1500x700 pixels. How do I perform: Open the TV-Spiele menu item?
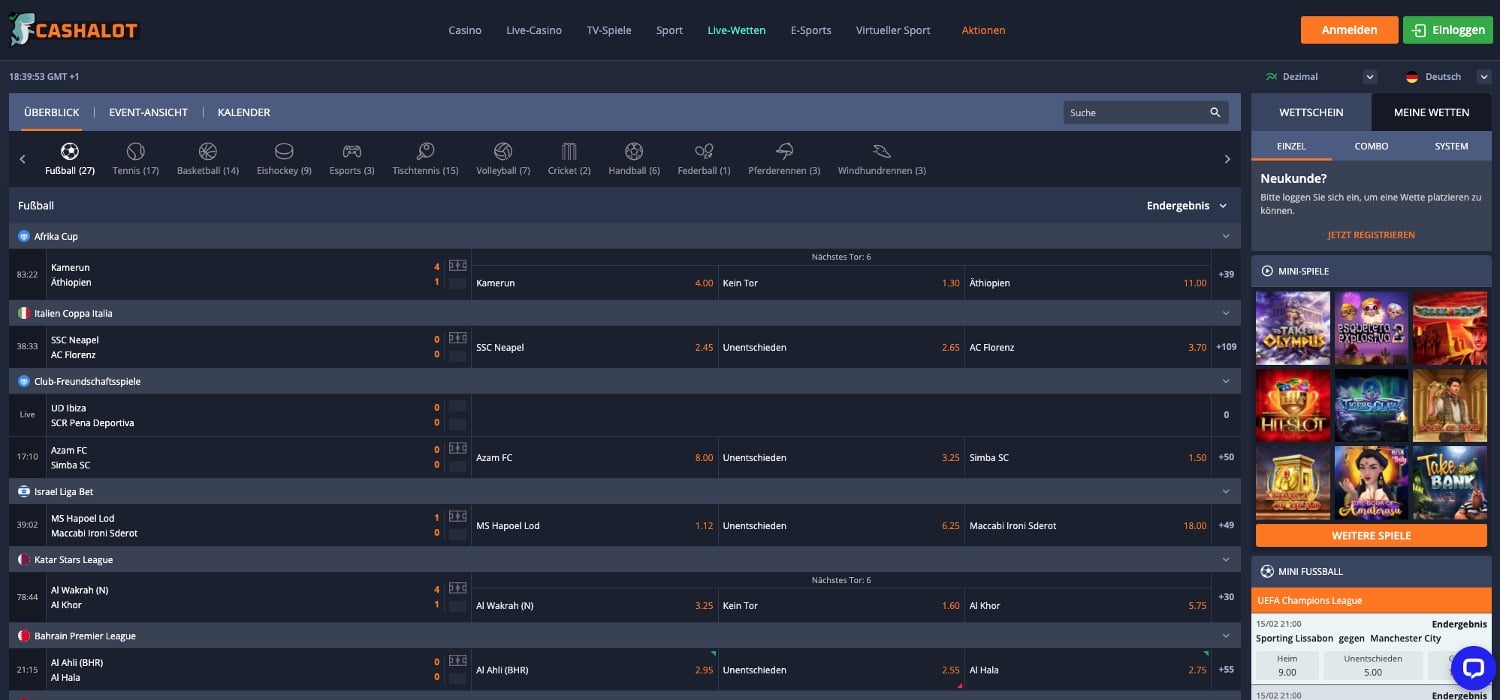coord(609,30)
